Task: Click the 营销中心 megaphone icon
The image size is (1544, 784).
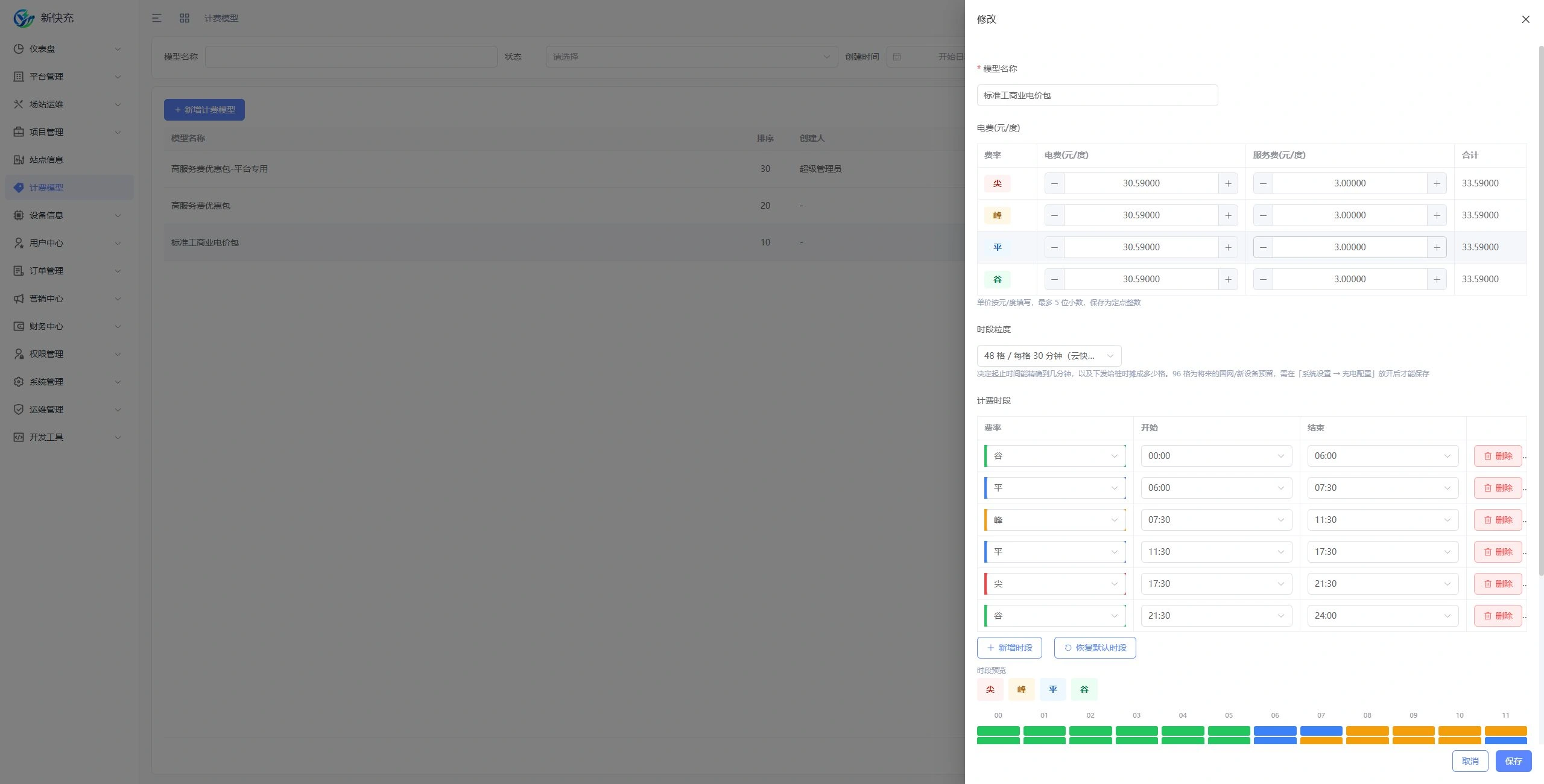Action: click(19, 299)
